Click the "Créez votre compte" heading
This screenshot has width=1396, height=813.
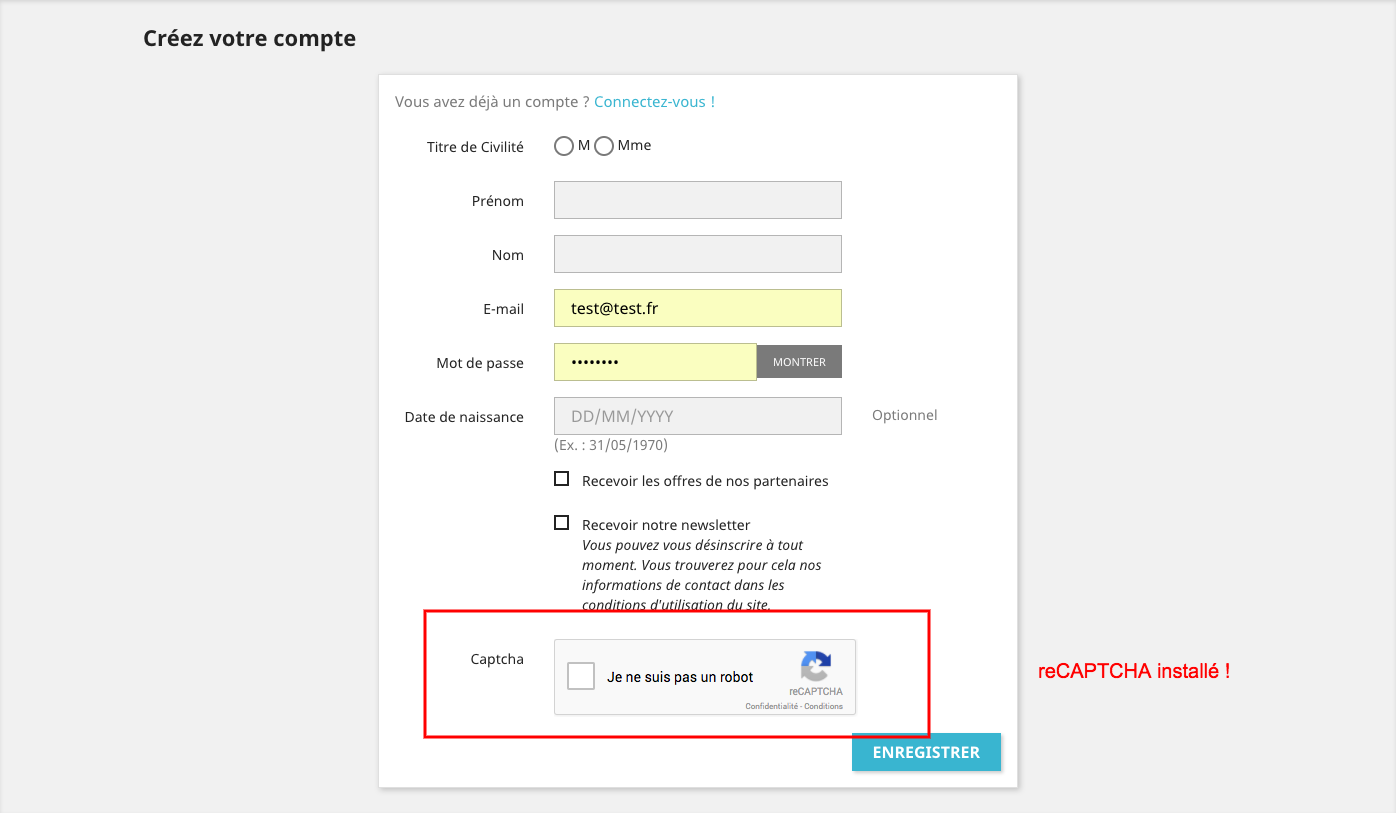coord(249,39)
